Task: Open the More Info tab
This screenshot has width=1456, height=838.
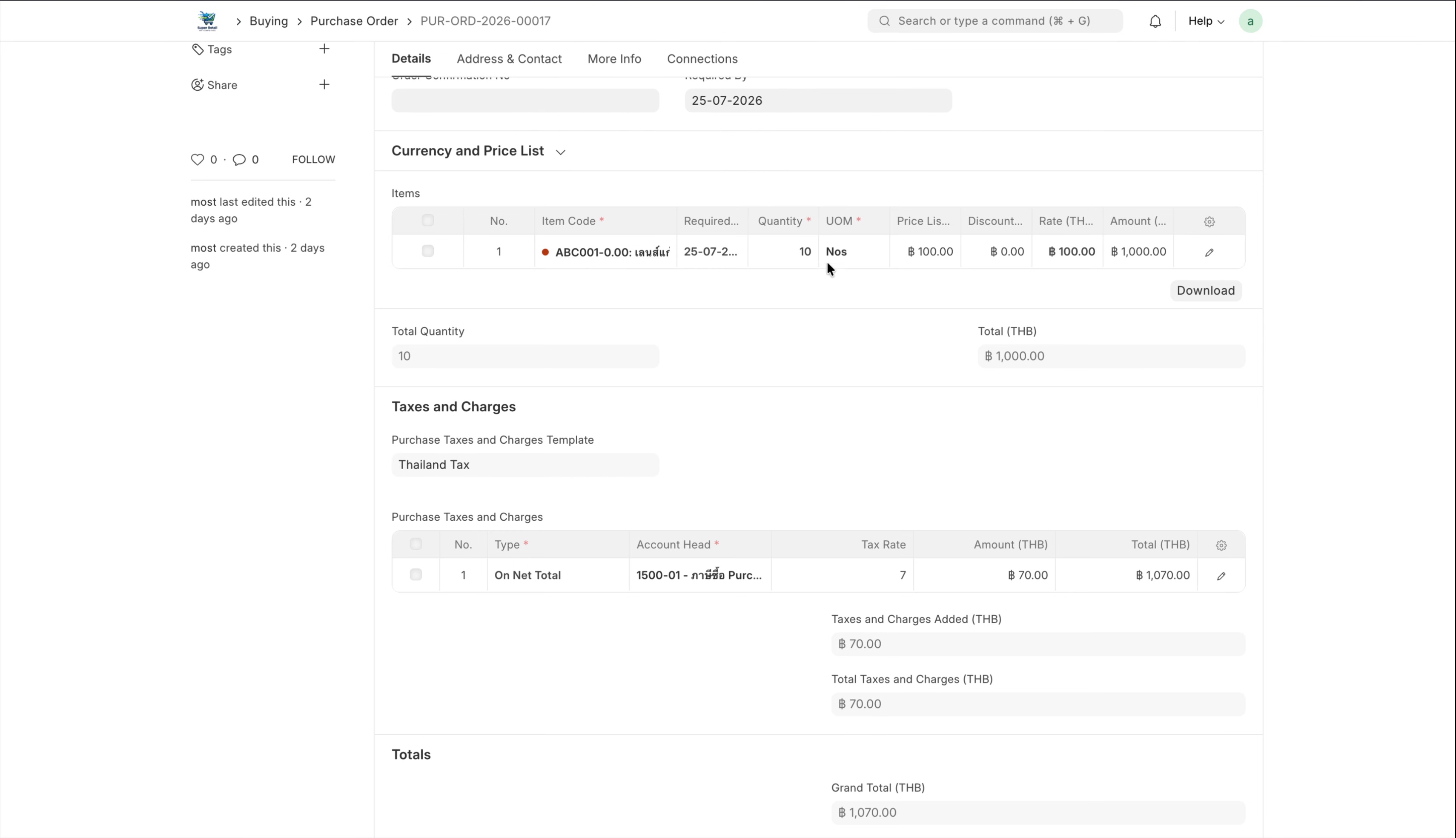Action: tap(614, 59)
